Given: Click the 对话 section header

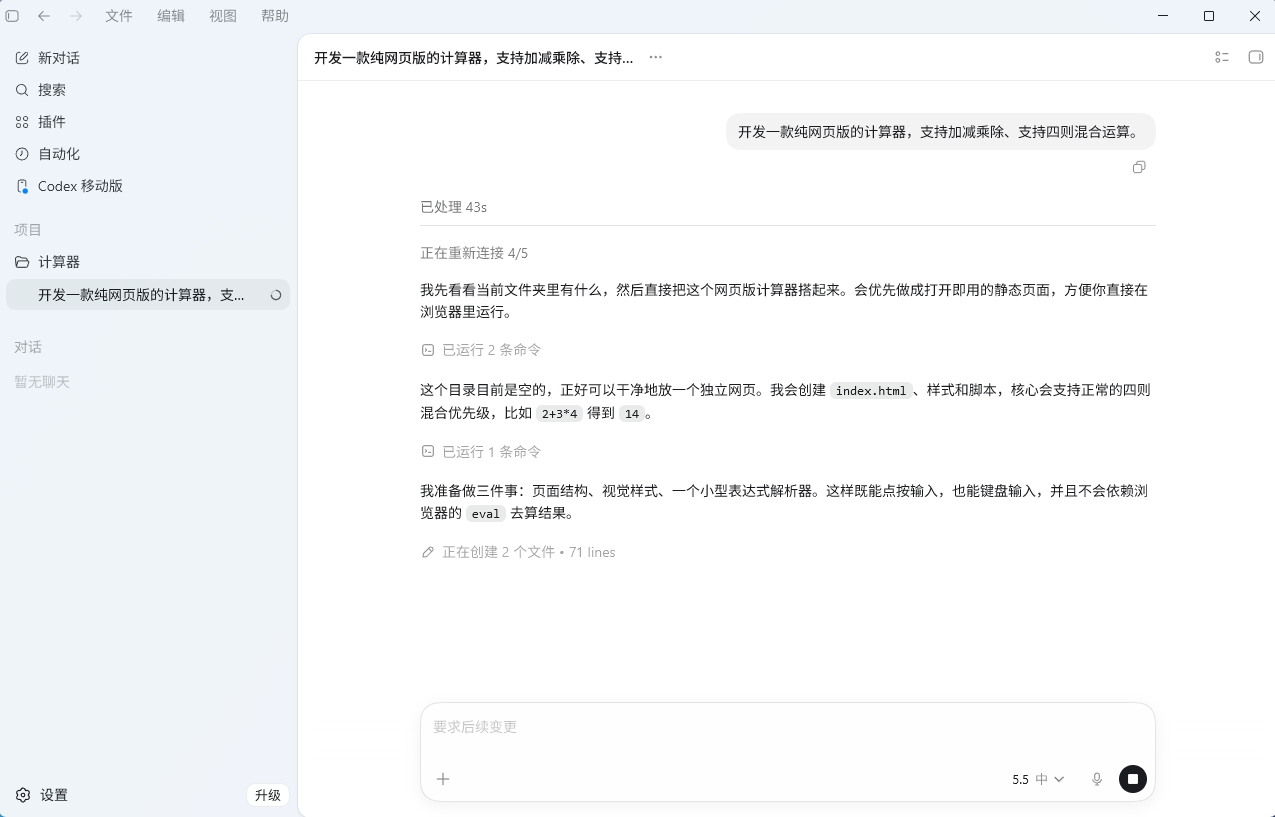Looking at the screenshot, I should 28,347.
